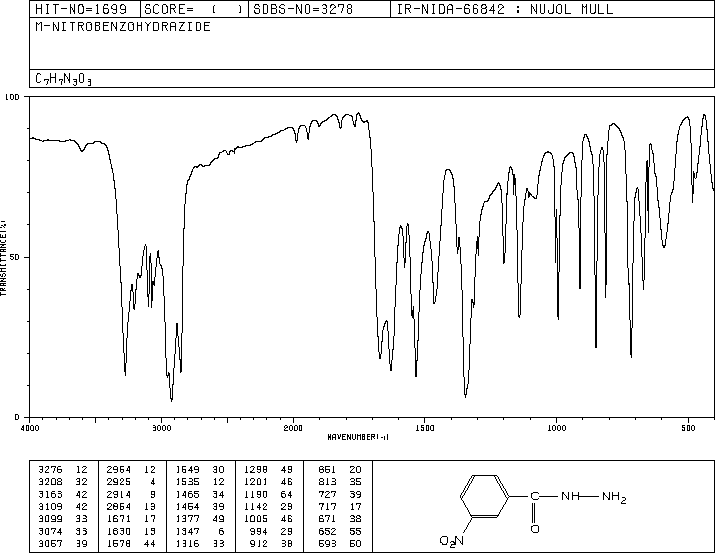Select peak value 1649 in the table
The width and height of the screenshot is (715, 553).
(187, 469)
